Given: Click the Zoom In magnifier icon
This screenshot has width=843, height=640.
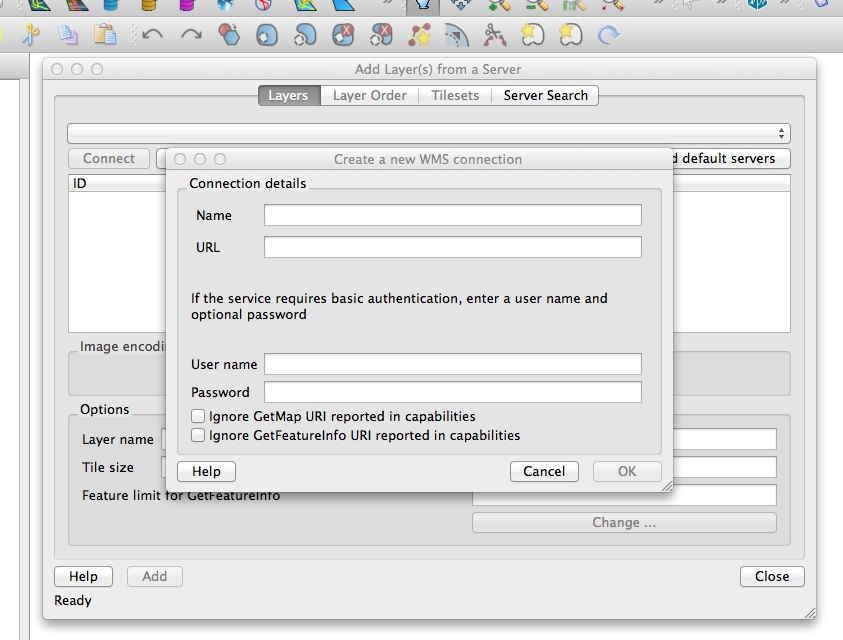Looking at the screenshot, I should point(498,5).
